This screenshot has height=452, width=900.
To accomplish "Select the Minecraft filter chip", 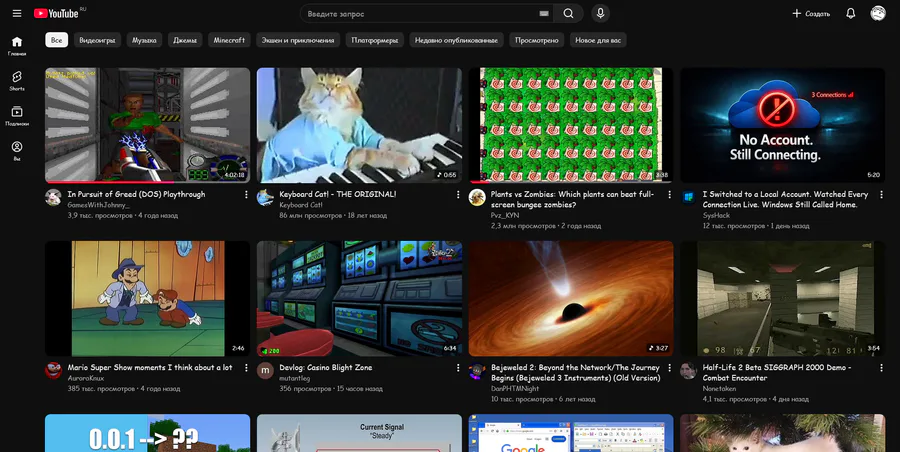I will 229,40.
